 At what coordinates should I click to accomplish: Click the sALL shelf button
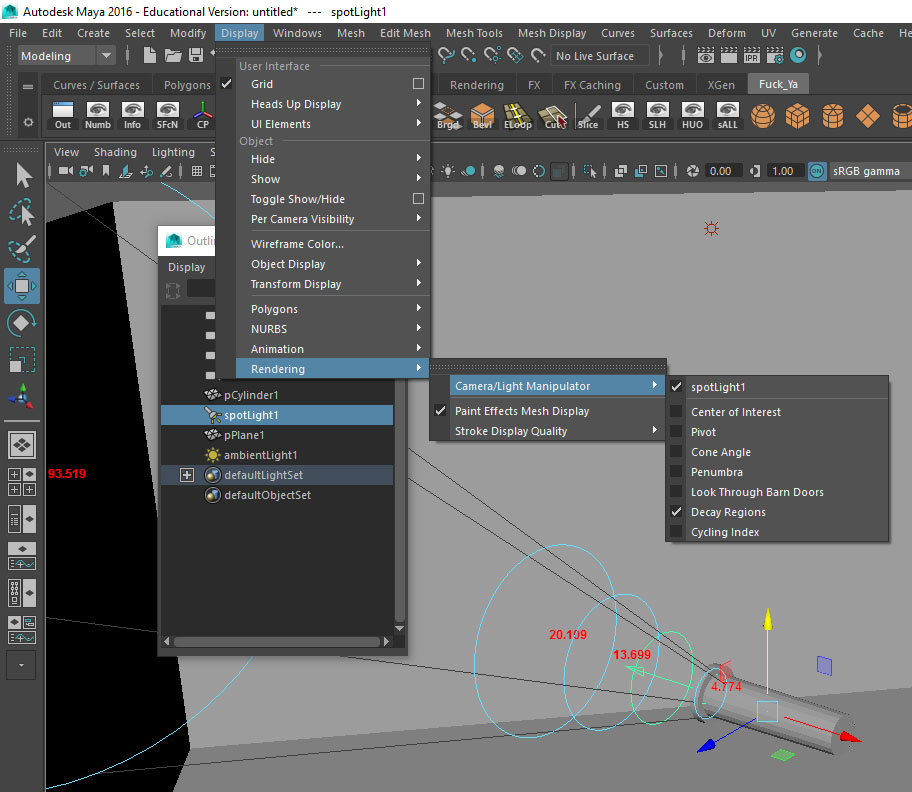[728, 115]
